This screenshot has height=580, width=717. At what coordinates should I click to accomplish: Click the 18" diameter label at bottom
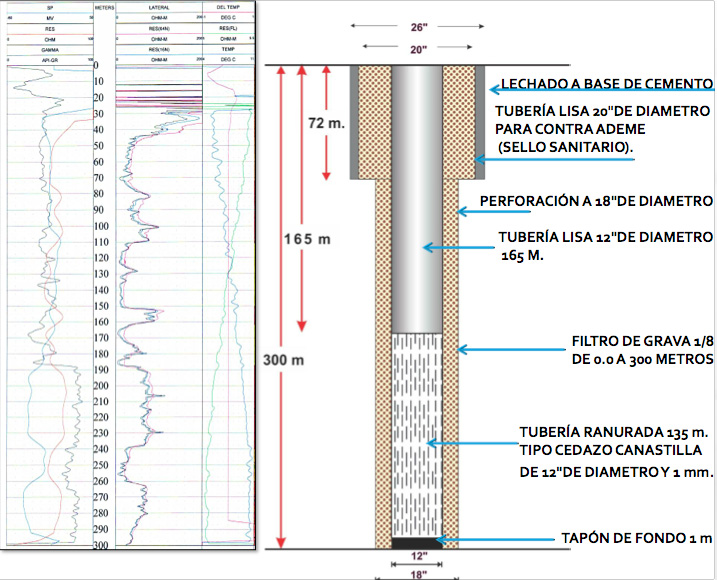point(419,575)
